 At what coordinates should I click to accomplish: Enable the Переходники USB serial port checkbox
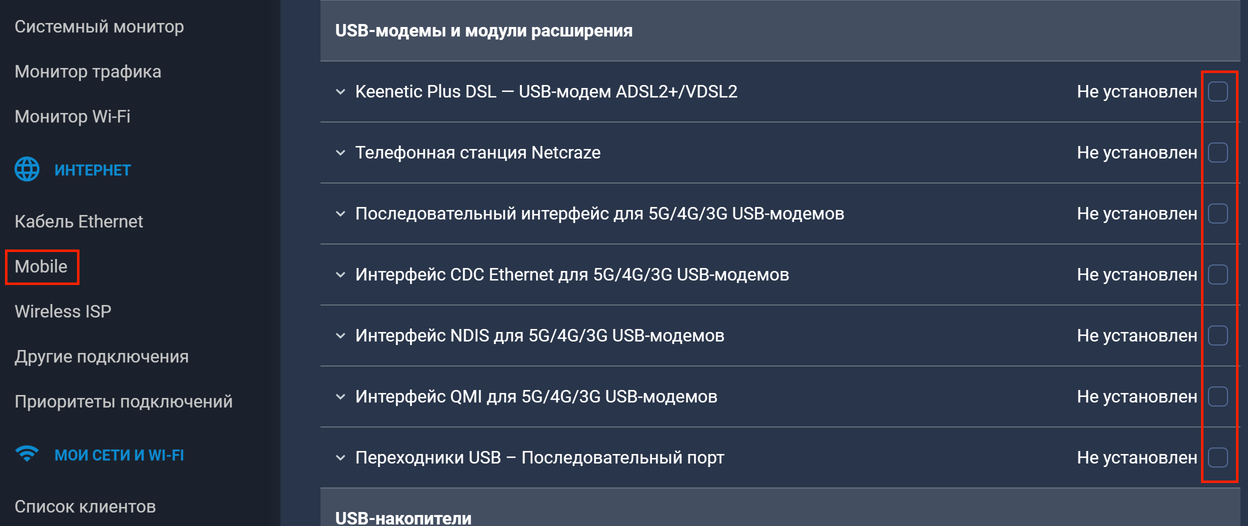[x=1218, y=458]
